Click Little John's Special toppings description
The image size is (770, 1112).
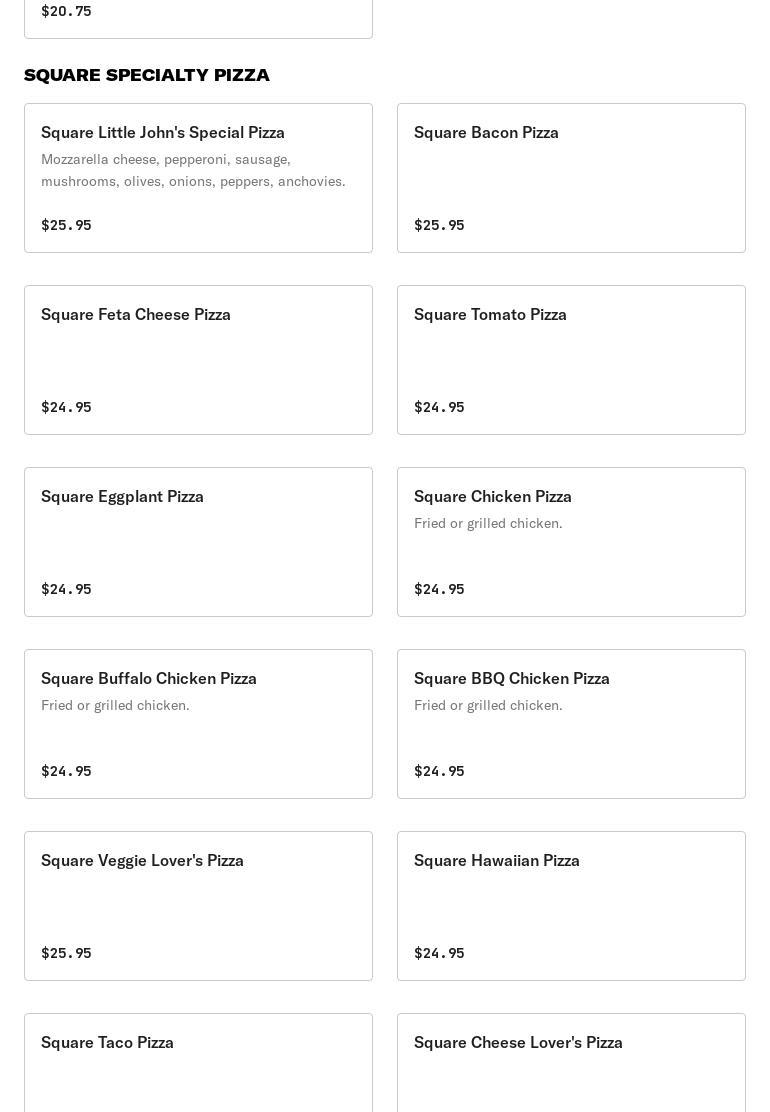coord(193,170)
